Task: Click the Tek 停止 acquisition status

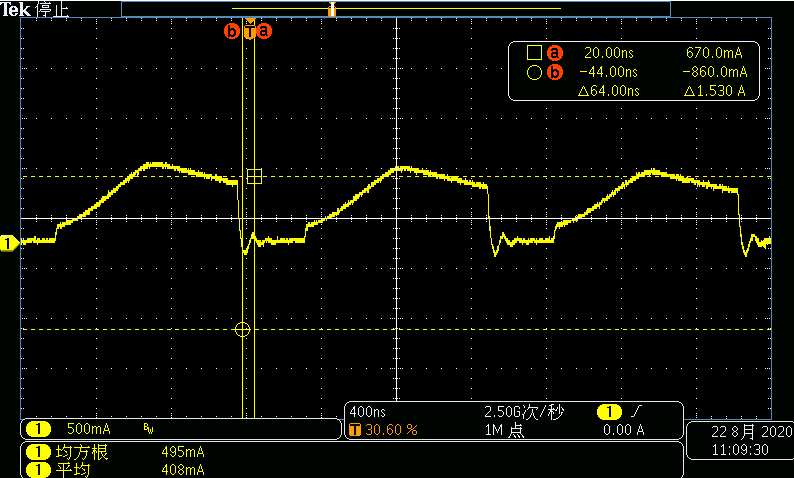Action: (34, 9)
